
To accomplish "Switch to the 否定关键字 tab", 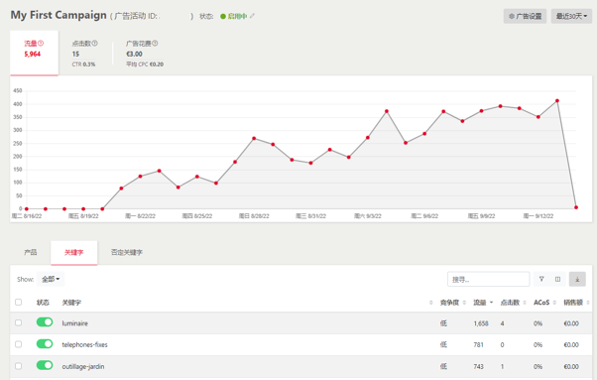I will point(127,252).
